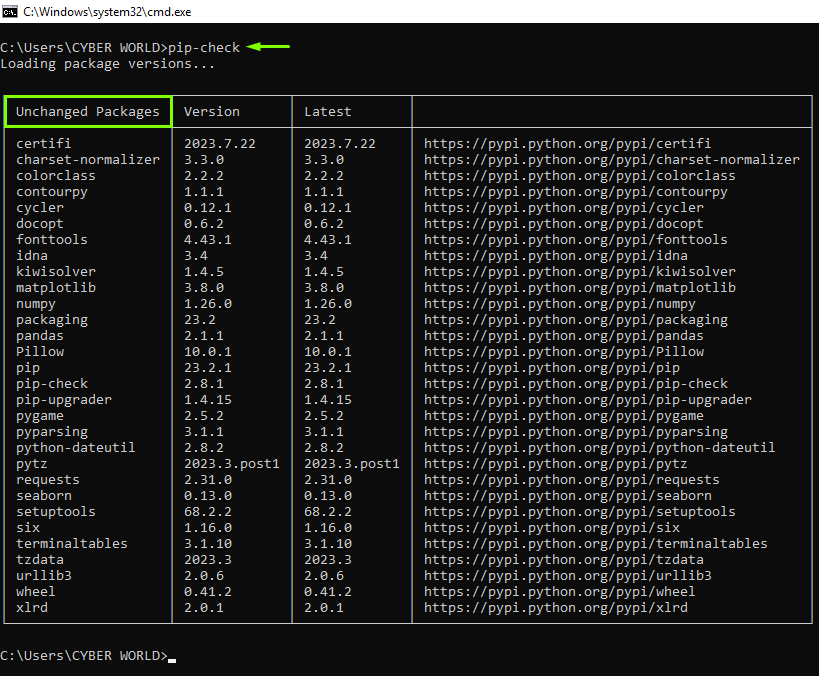Click the window title text 'C:\Windows\system32\cmd.exe'

point(107,11)
